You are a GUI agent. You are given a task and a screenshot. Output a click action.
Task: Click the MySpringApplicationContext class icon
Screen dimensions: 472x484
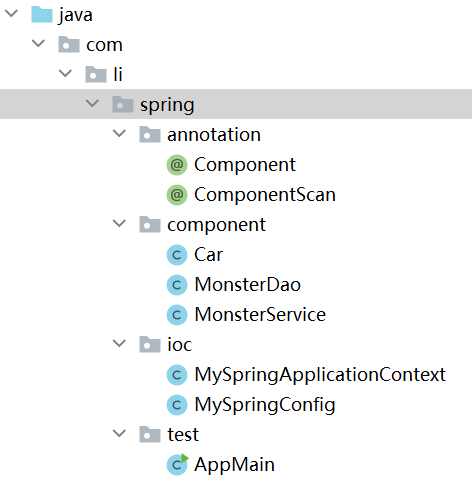pos(177,375)
